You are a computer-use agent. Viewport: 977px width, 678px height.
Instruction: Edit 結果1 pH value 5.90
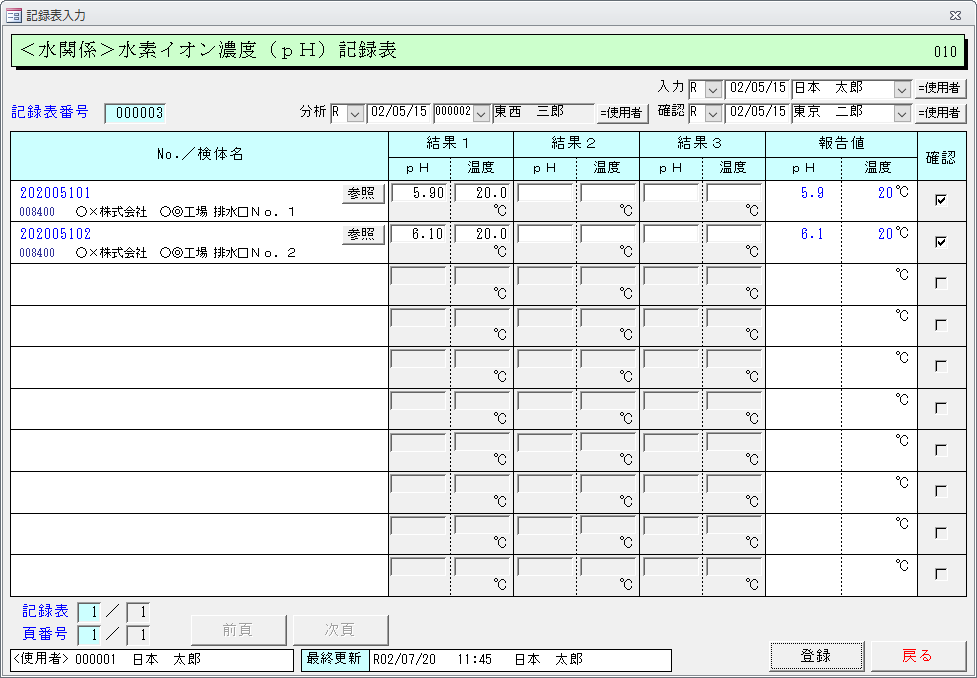tap(419, 193)
